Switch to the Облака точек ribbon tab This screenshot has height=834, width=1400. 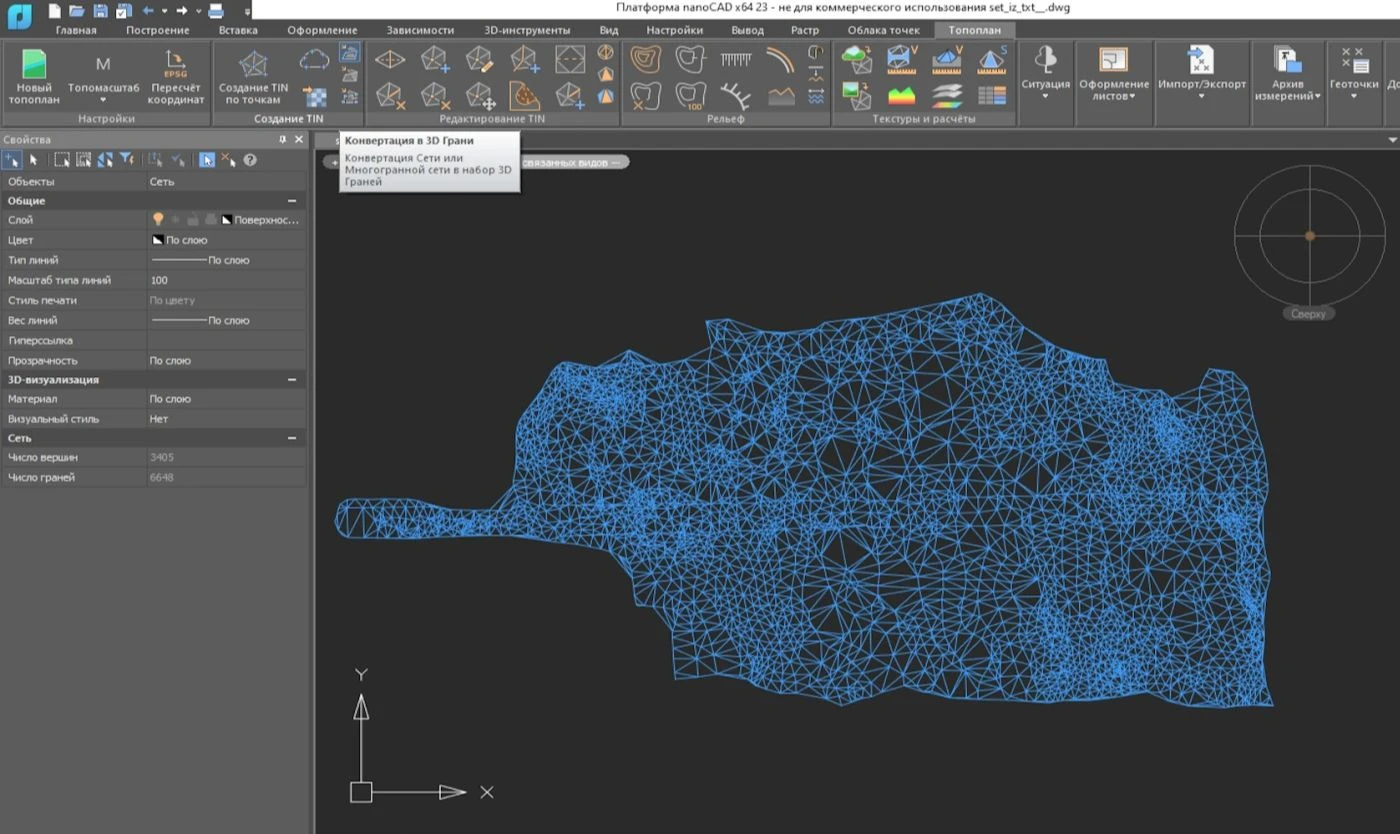[x=883, y=30]
